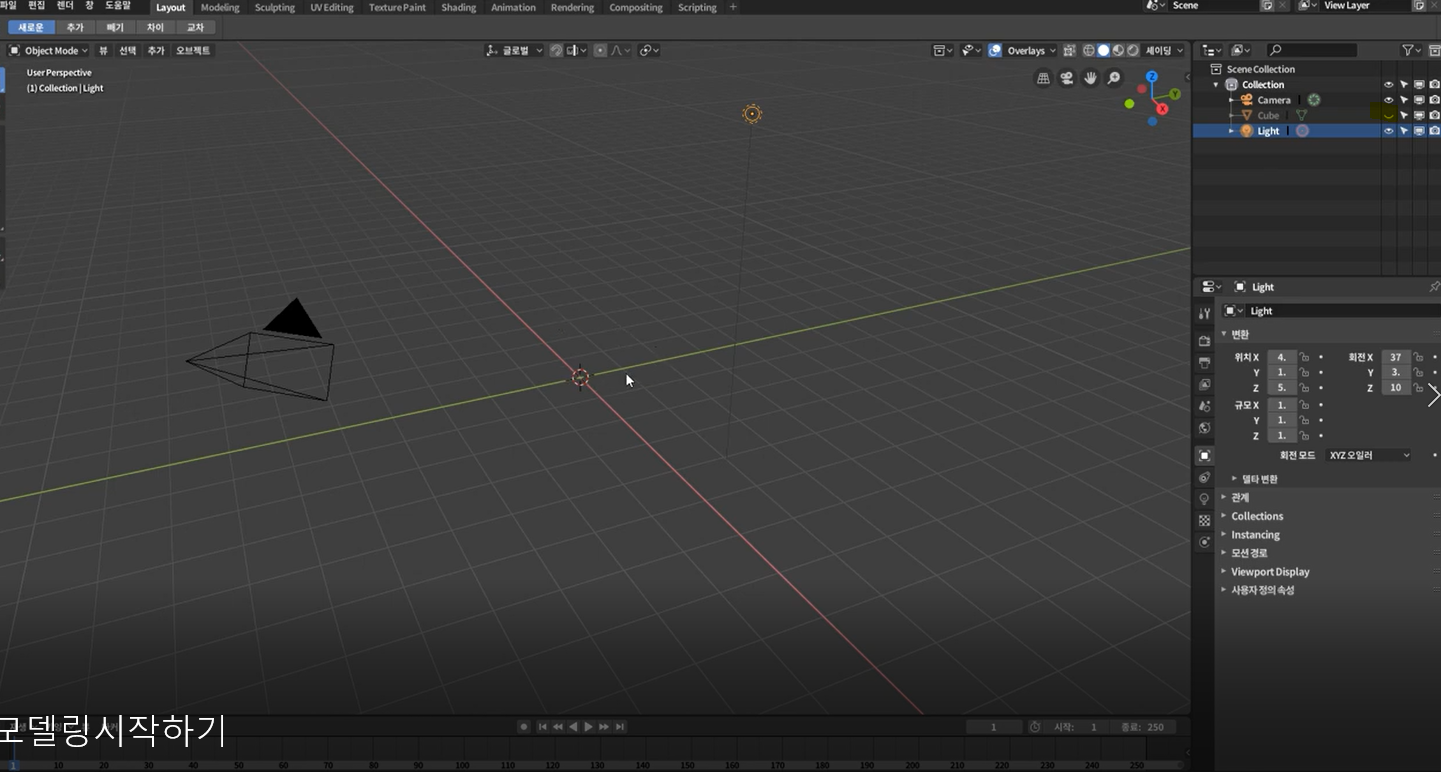Screen dimensions: 1441x772
Task: Toggle snapping magnet icon
Action: point(556,50)
